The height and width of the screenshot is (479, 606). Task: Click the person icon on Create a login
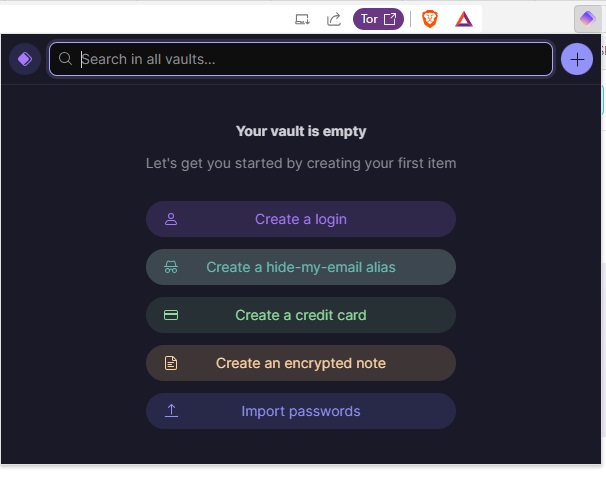click(171, 219)
